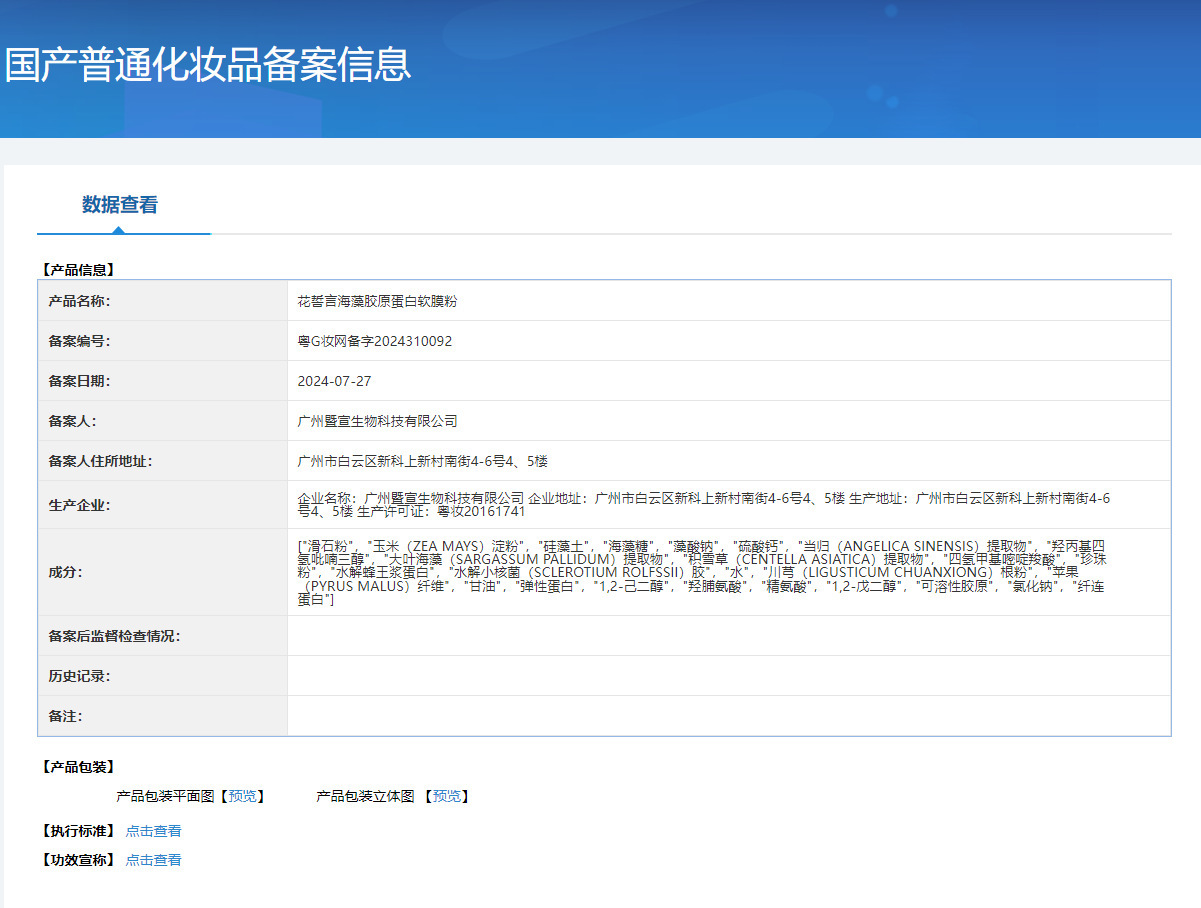The height and width of the screenshot is (908, 1201).
Task: Click 点击查看 next to 功效宣称
Action: point(153,860)
